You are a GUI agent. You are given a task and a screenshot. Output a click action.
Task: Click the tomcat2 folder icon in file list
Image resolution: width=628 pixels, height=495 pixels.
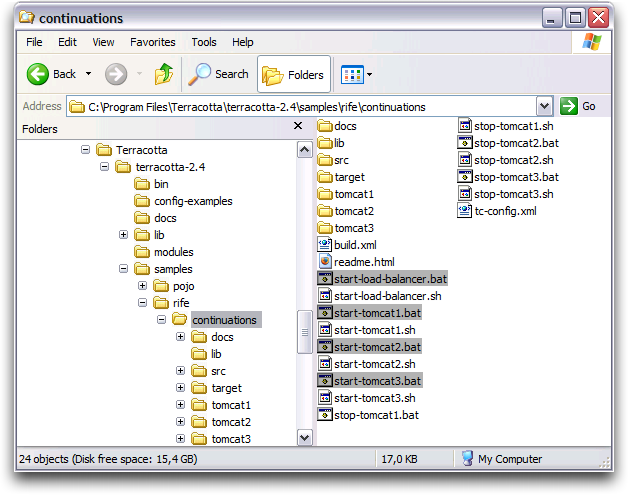tap(325, 211)
